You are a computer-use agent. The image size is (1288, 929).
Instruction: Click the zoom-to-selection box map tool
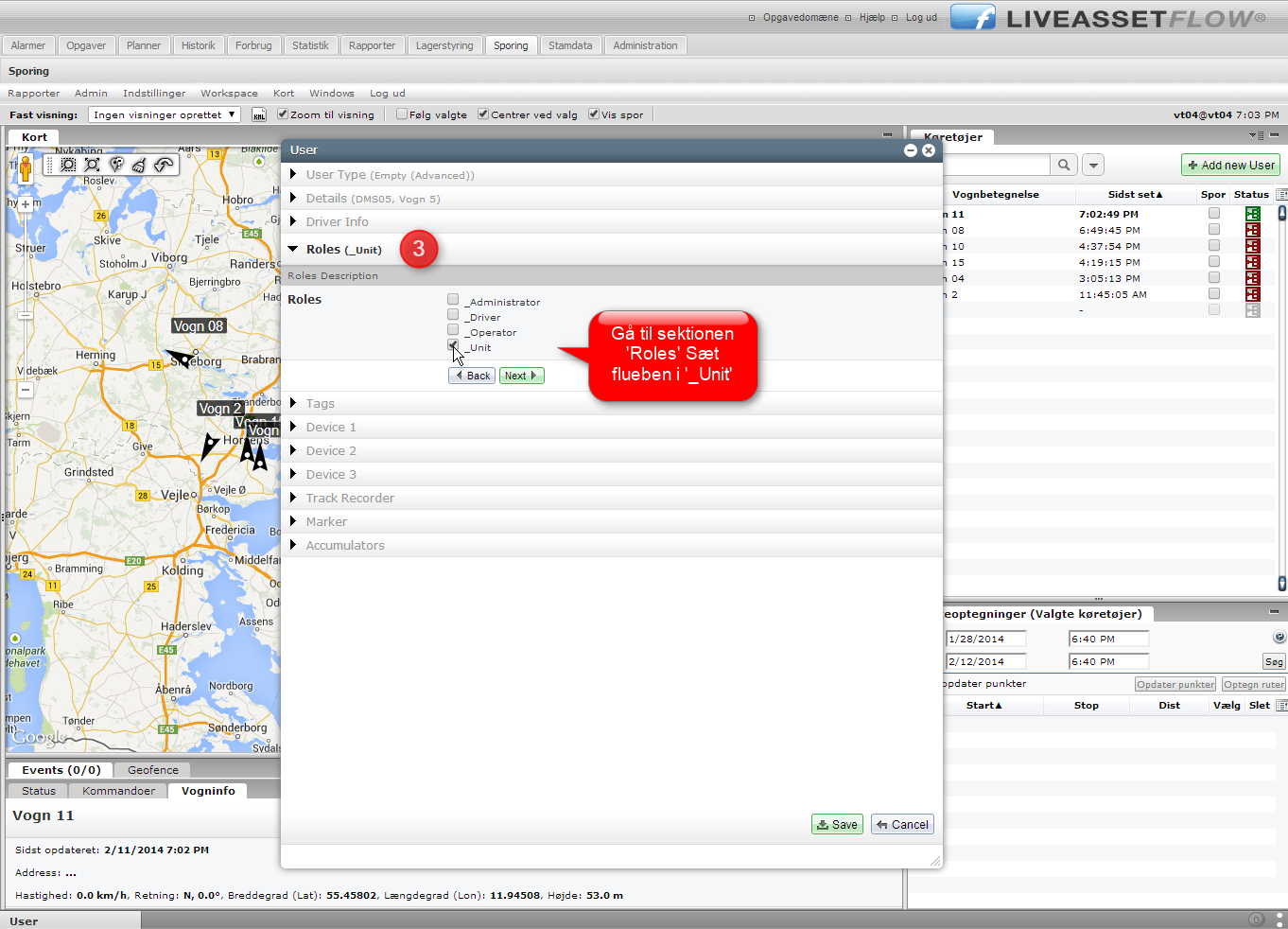68,165
